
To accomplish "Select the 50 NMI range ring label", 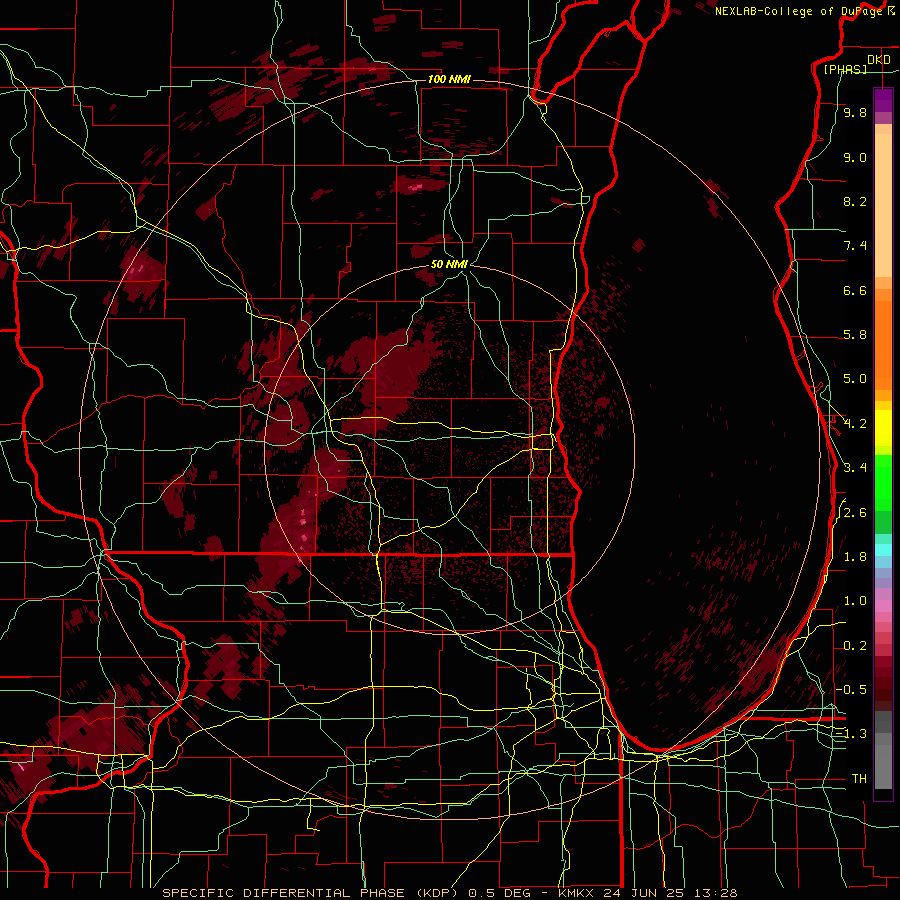I will coord(449,264).
